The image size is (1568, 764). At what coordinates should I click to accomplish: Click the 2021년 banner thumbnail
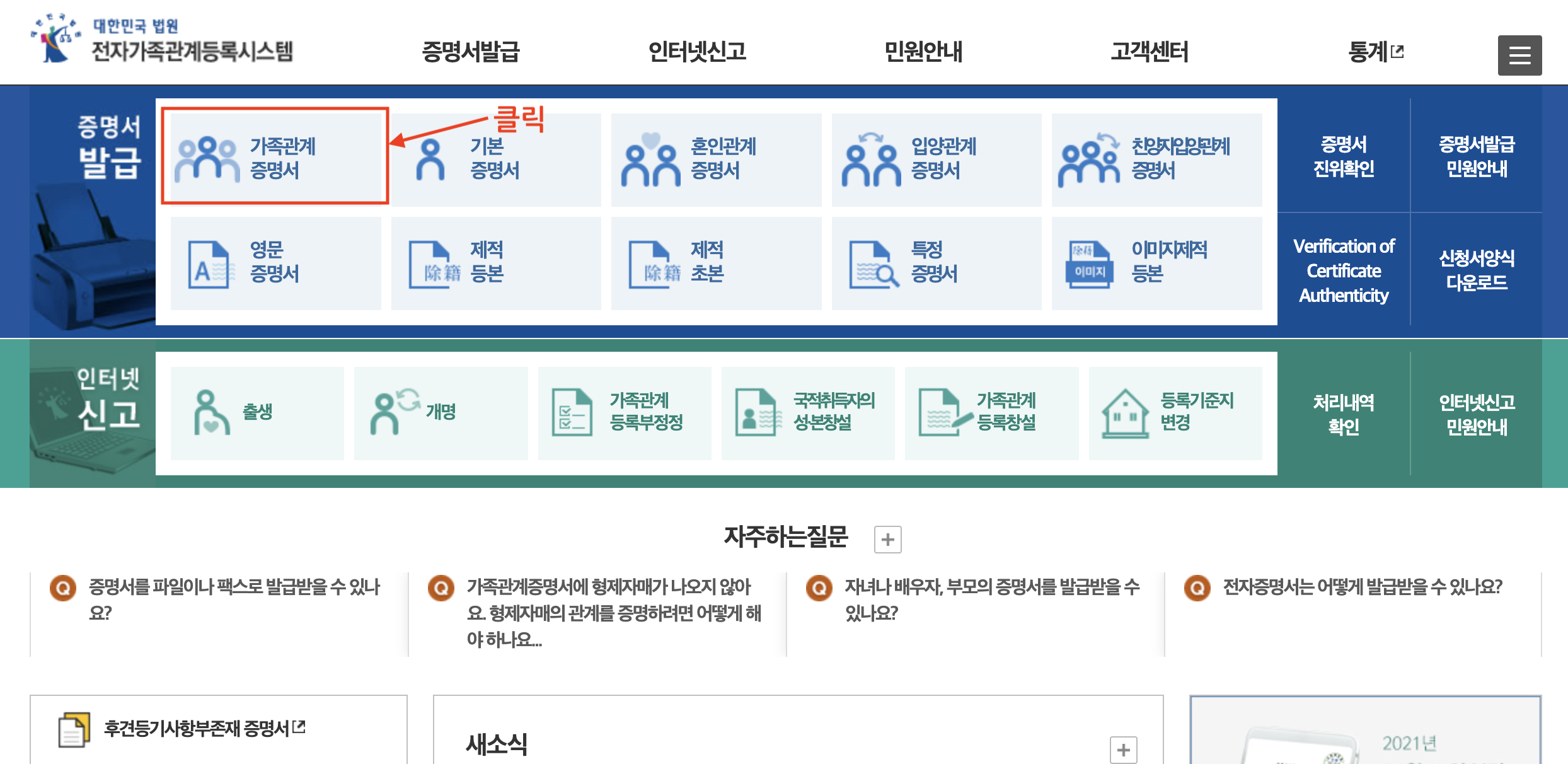(x=1365, y=730)
